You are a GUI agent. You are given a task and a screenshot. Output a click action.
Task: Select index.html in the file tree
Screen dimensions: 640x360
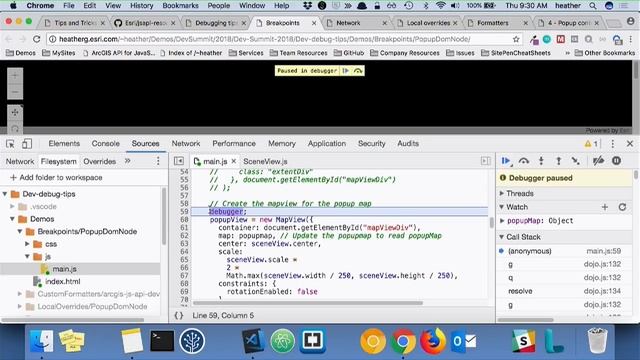click(x=62, y=282)
